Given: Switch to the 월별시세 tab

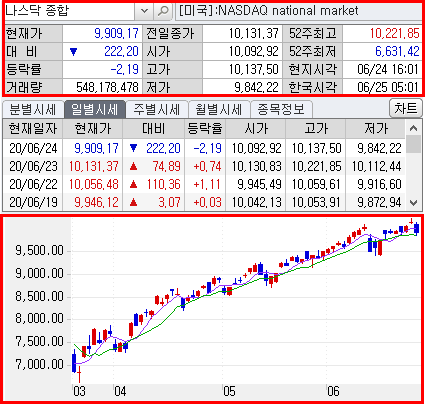Looking at the screenshot, I should [x=219, y=109].
